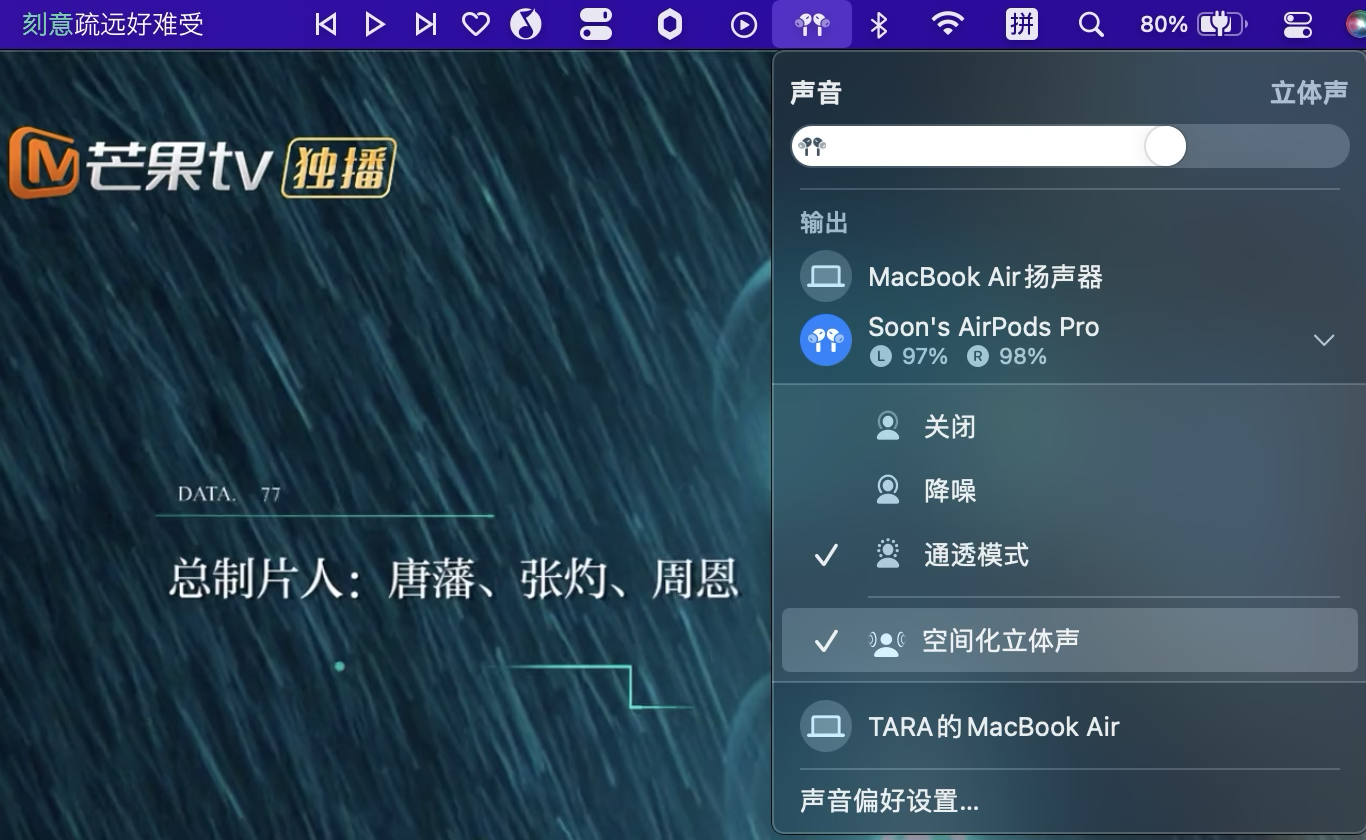1366x840 pixels.
Task: Open 声音偏好设置 sound preferences
Action: click(x=889, y=801)
